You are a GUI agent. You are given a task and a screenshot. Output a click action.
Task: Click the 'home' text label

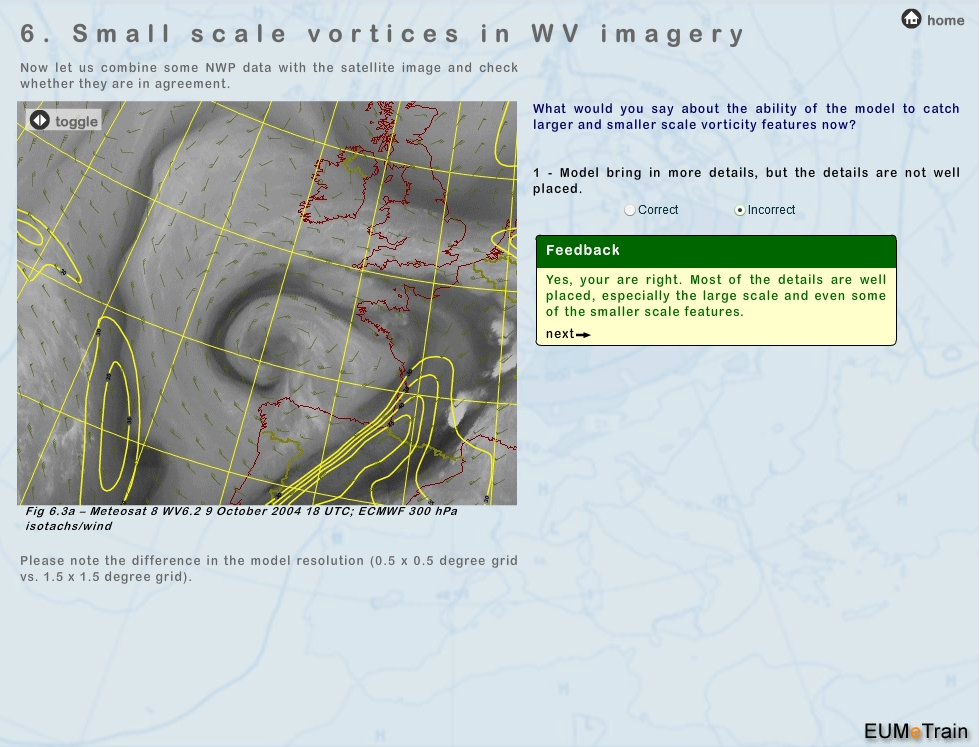[x=945, y=20]
